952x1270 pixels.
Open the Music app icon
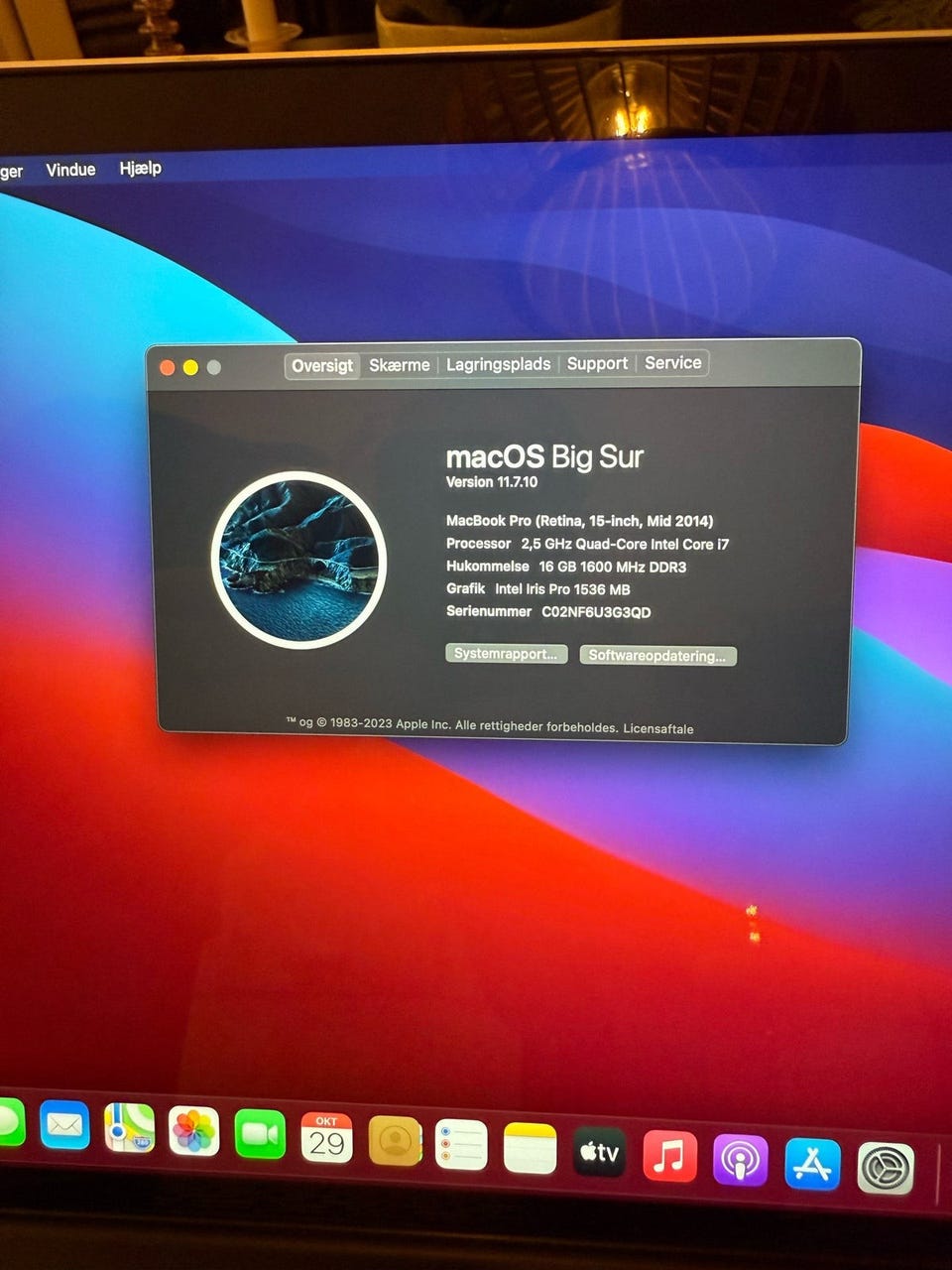point(669,1156)
